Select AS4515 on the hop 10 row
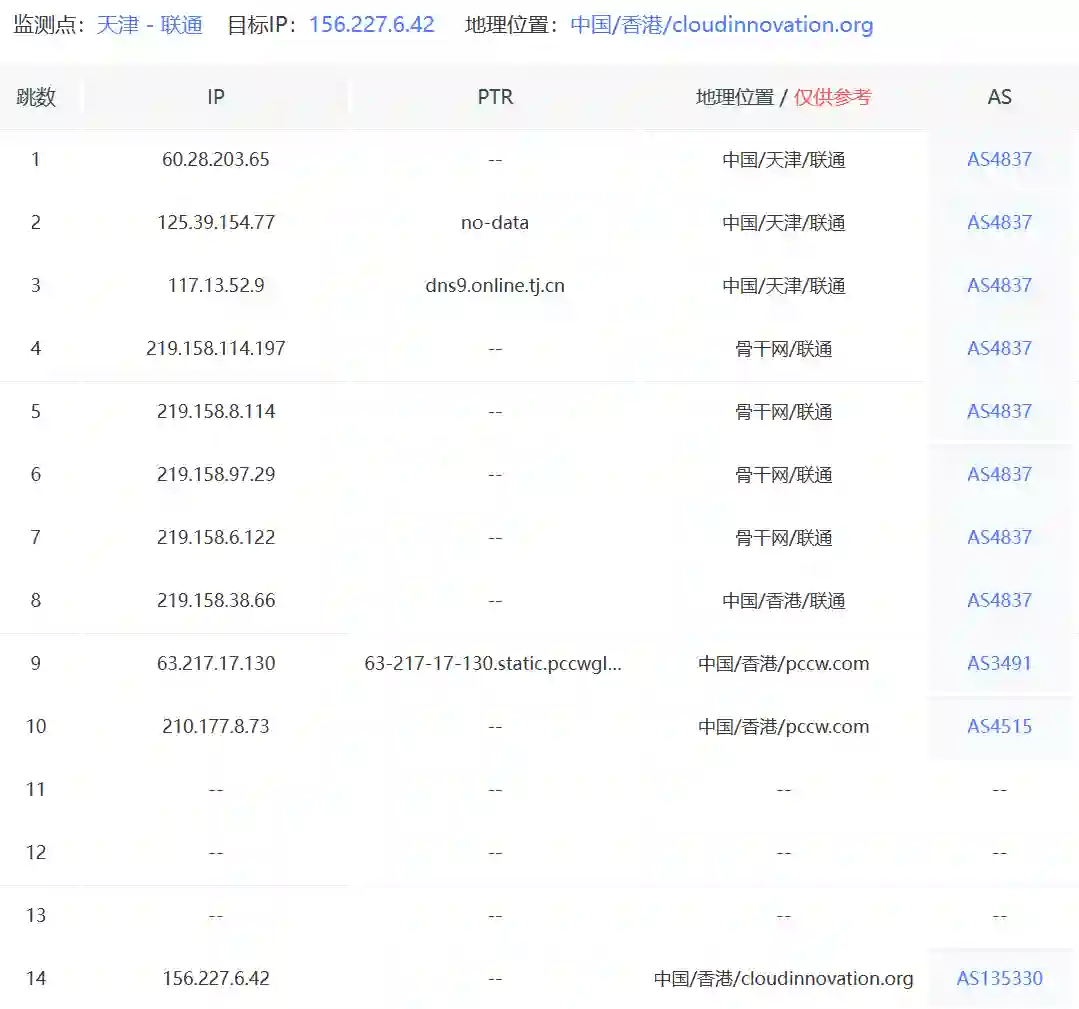The height and width of the screenshot is (1009, 1079). [998, 726]
